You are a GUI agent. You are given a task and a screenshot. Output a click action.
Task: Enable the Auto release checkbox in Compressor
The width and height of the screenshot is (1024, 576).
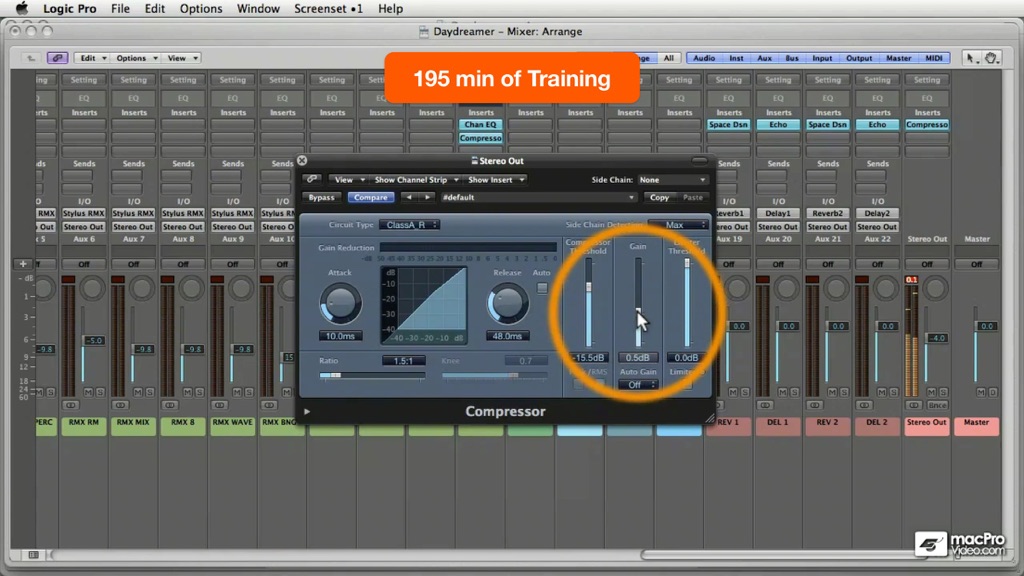542,287
